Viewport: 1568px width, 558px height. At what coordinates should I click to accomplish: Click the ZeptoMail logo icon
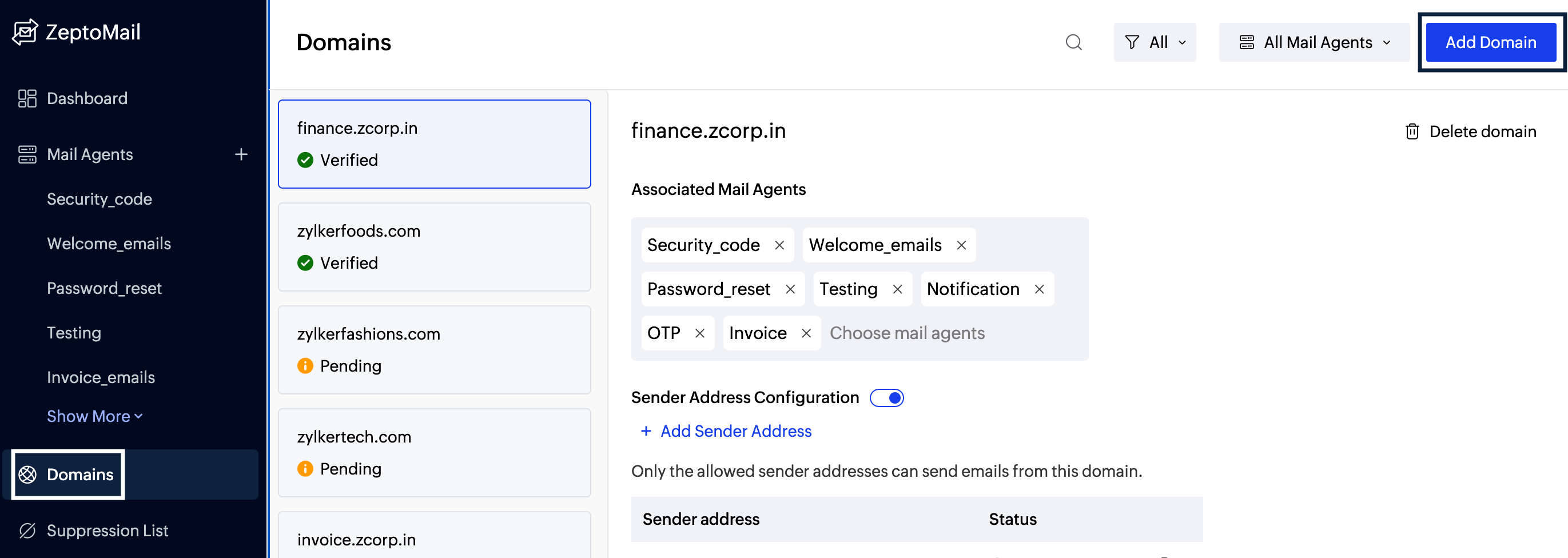click(25, 32)
